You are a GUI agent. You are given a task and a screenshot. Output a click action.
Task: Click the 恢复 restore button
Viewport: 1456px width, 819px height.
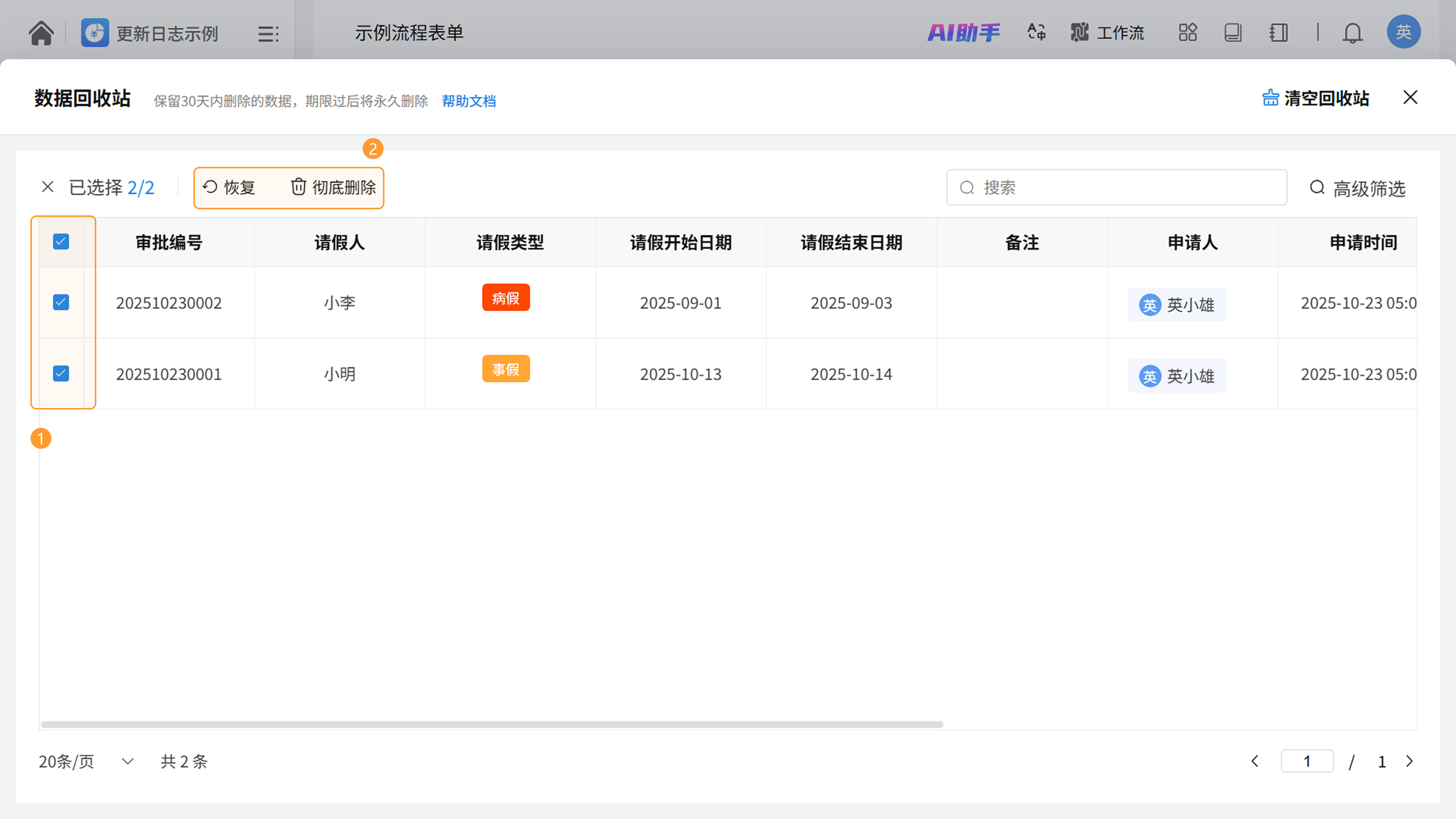pos(229,187)
